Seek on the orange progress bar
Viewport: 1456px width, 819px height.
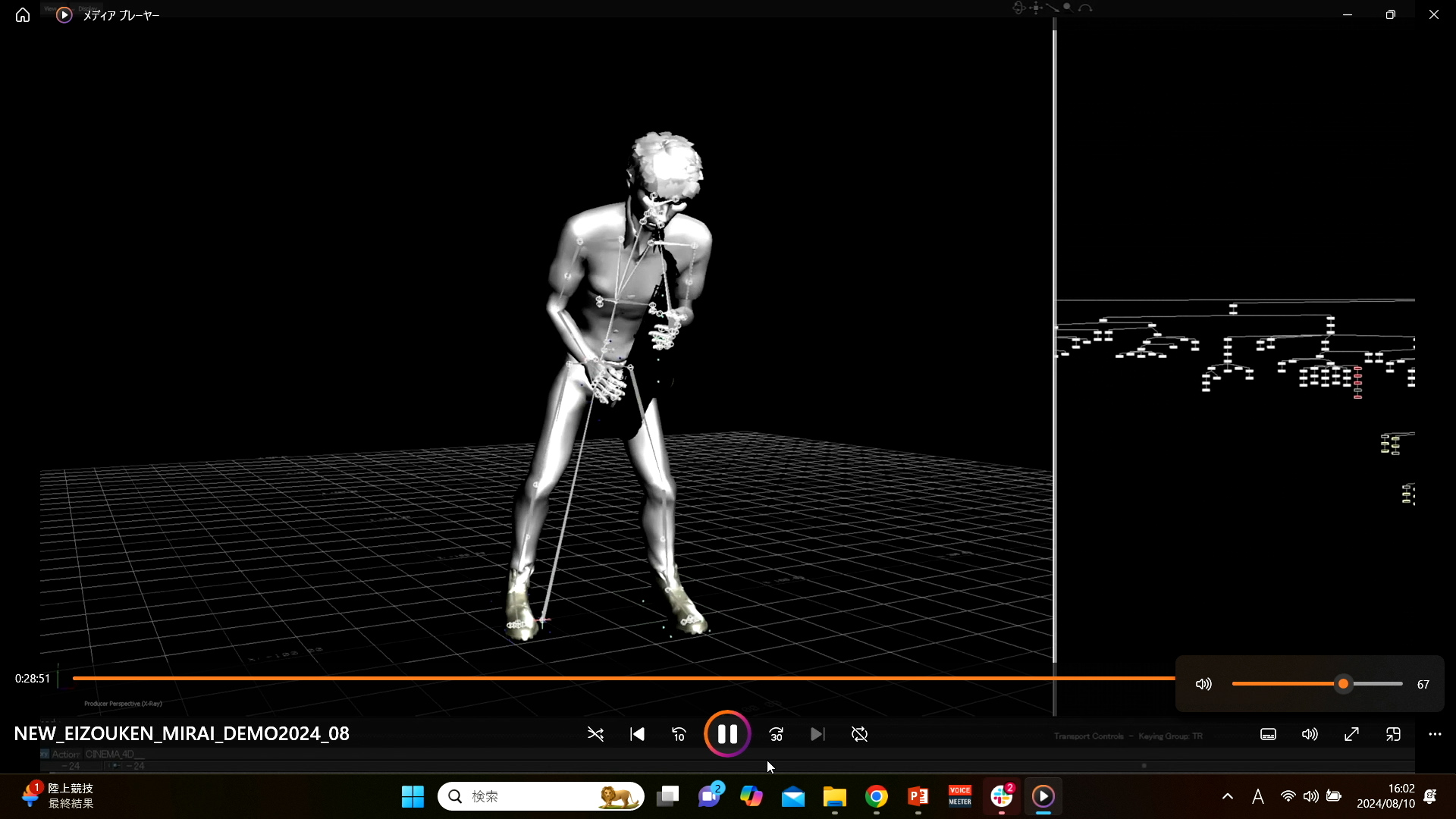click(x=607, y=678)
